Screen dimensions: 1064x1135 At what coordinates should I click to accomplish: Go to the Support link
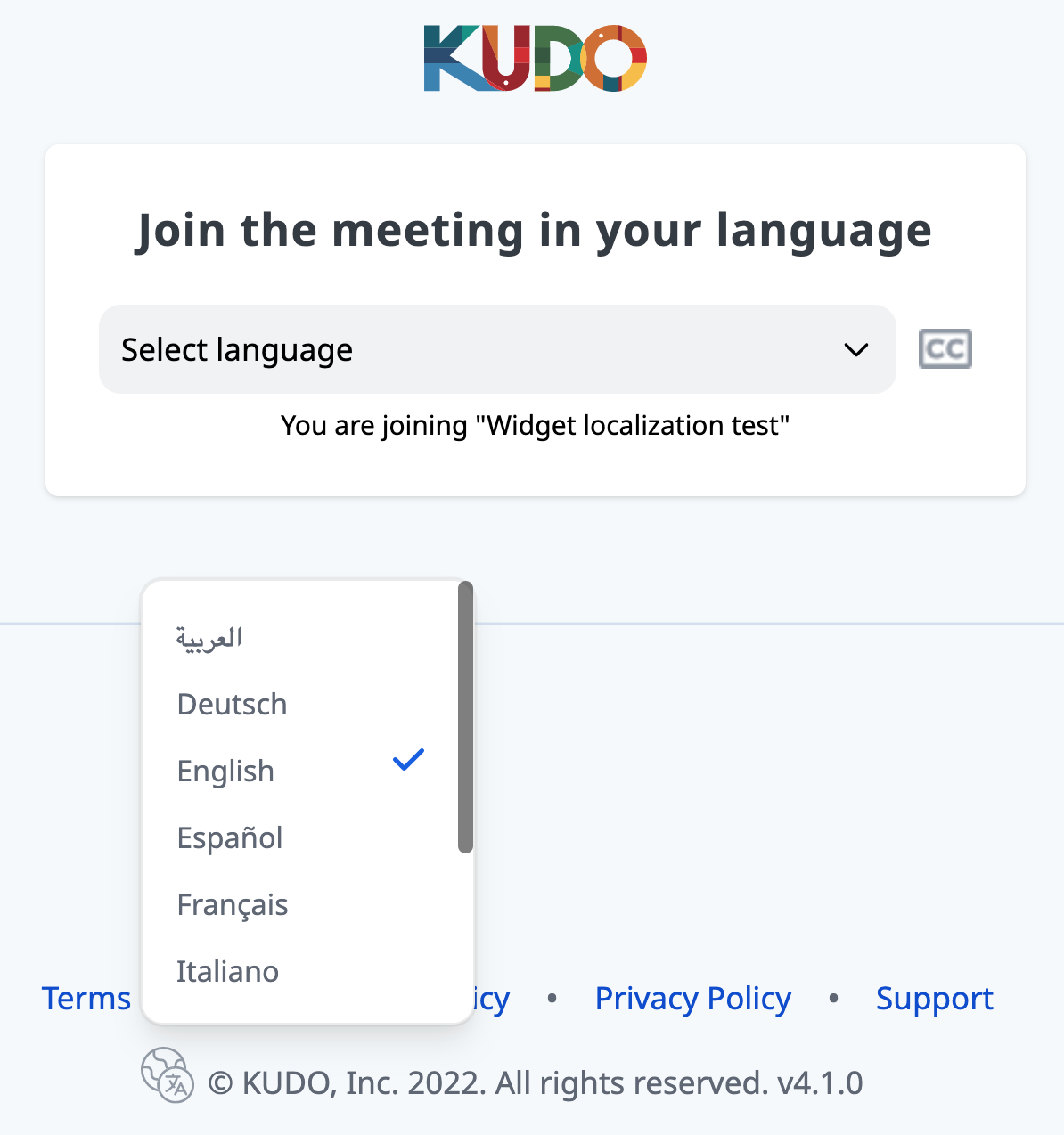934,999
